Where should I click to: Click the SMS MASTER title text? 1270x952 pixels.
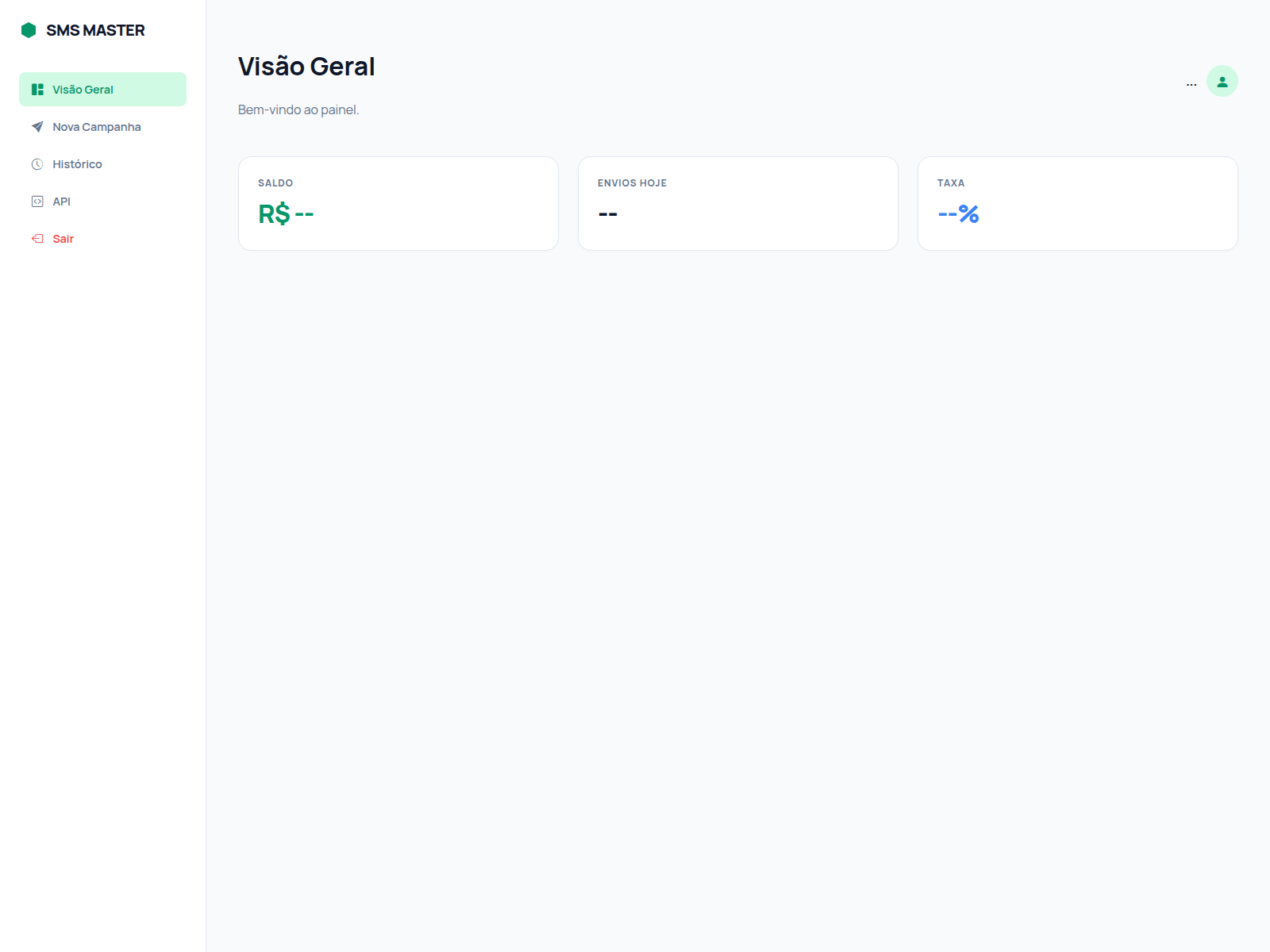pyautogui.click(x=96, y=29)
